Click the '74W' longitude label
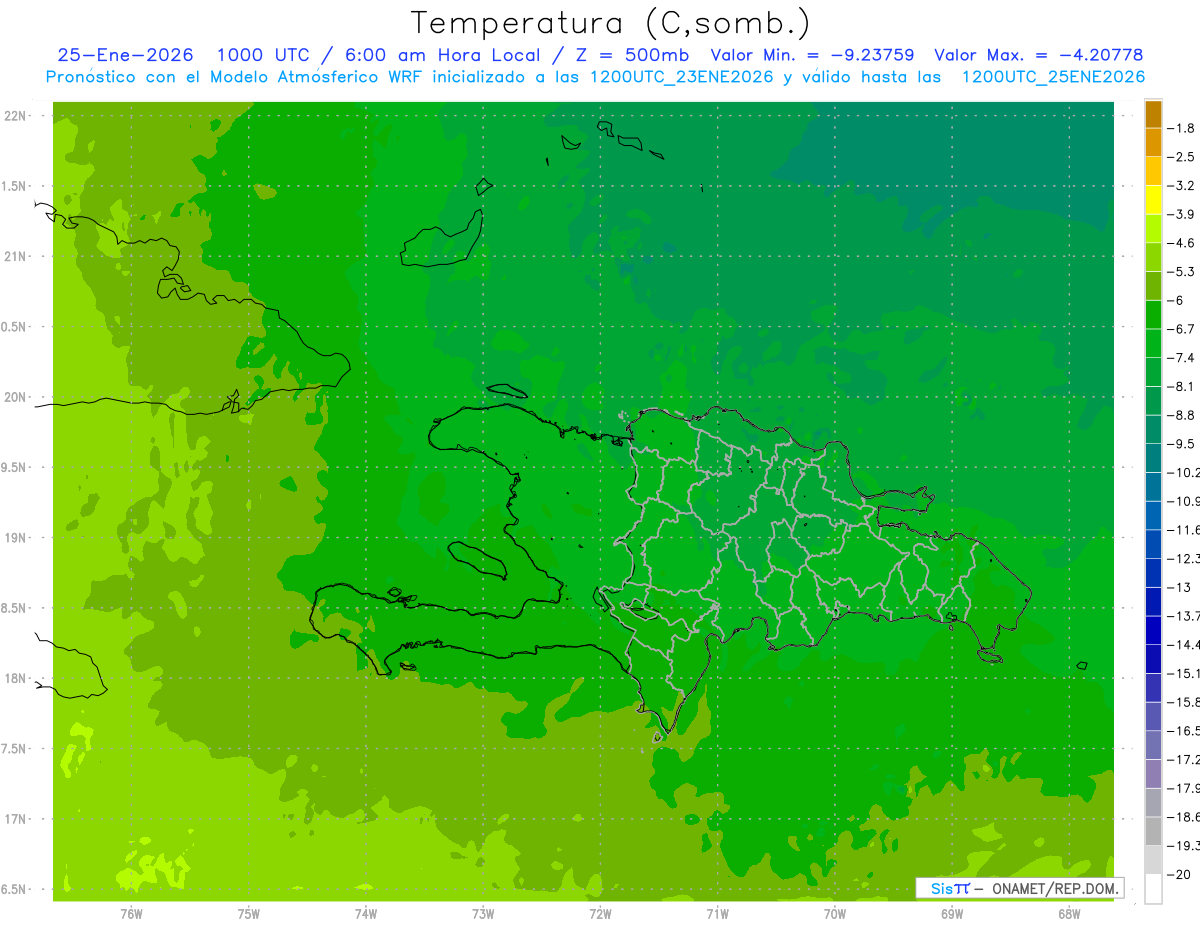1200x927 pixels. coord(366,914)
